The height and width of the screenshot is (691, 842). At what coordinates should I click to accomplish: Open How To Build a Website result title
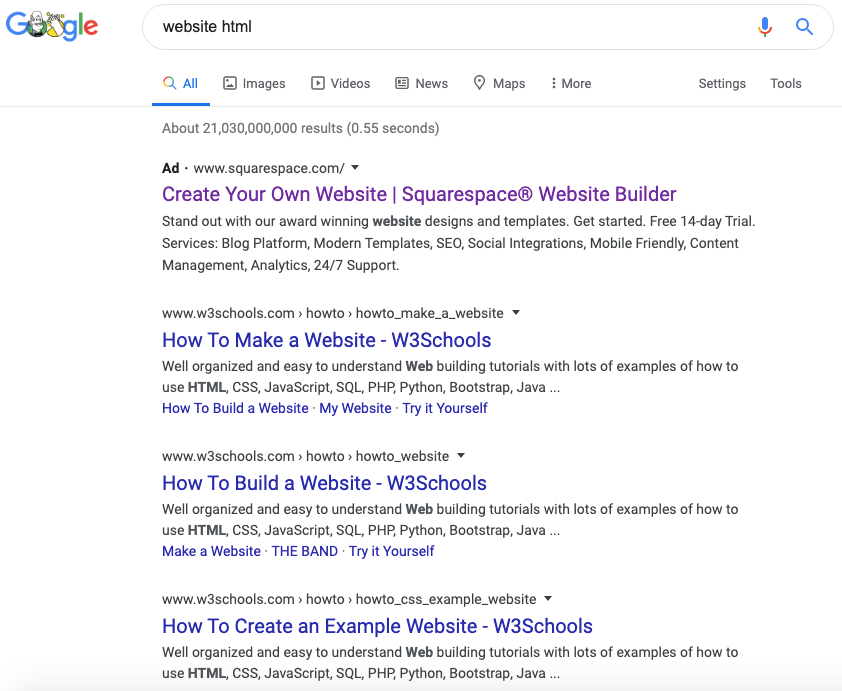324,483
